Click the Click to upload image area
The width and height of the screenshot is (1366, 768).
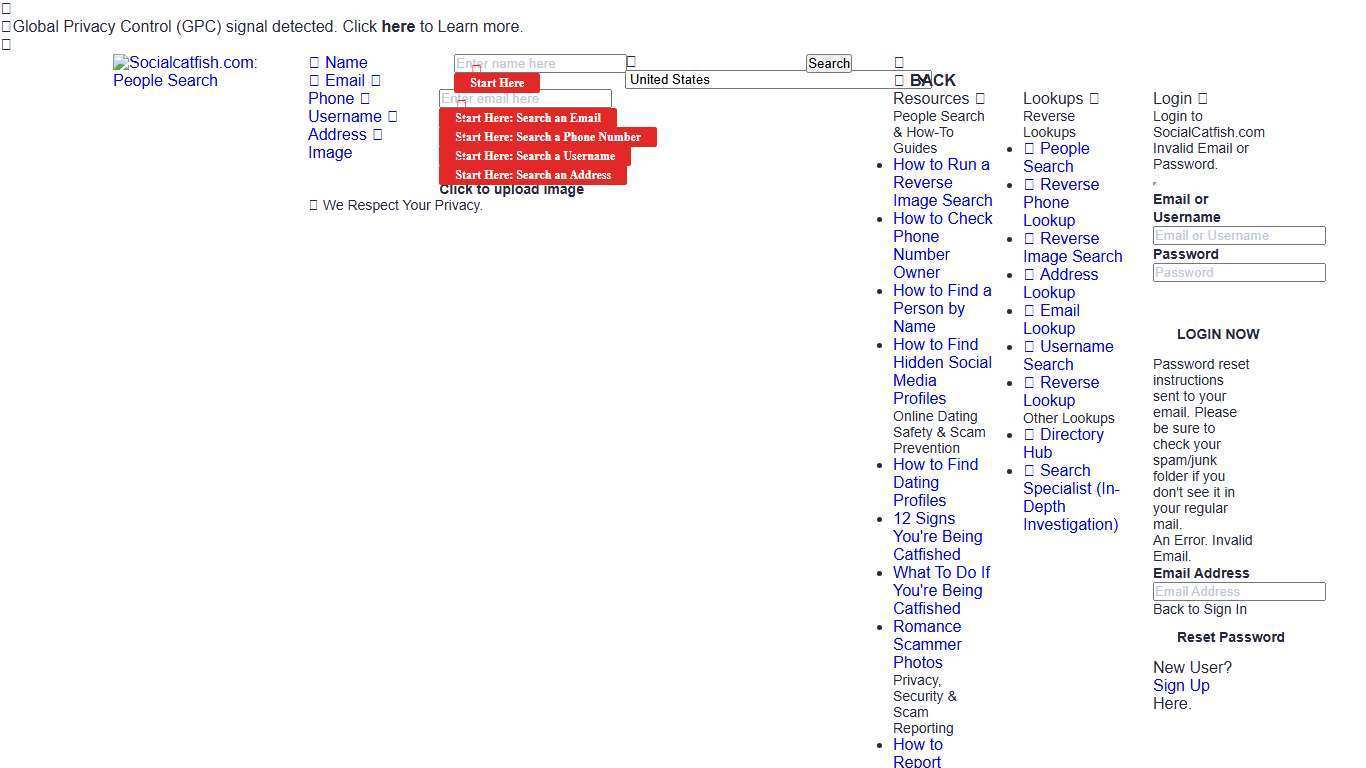511,189
